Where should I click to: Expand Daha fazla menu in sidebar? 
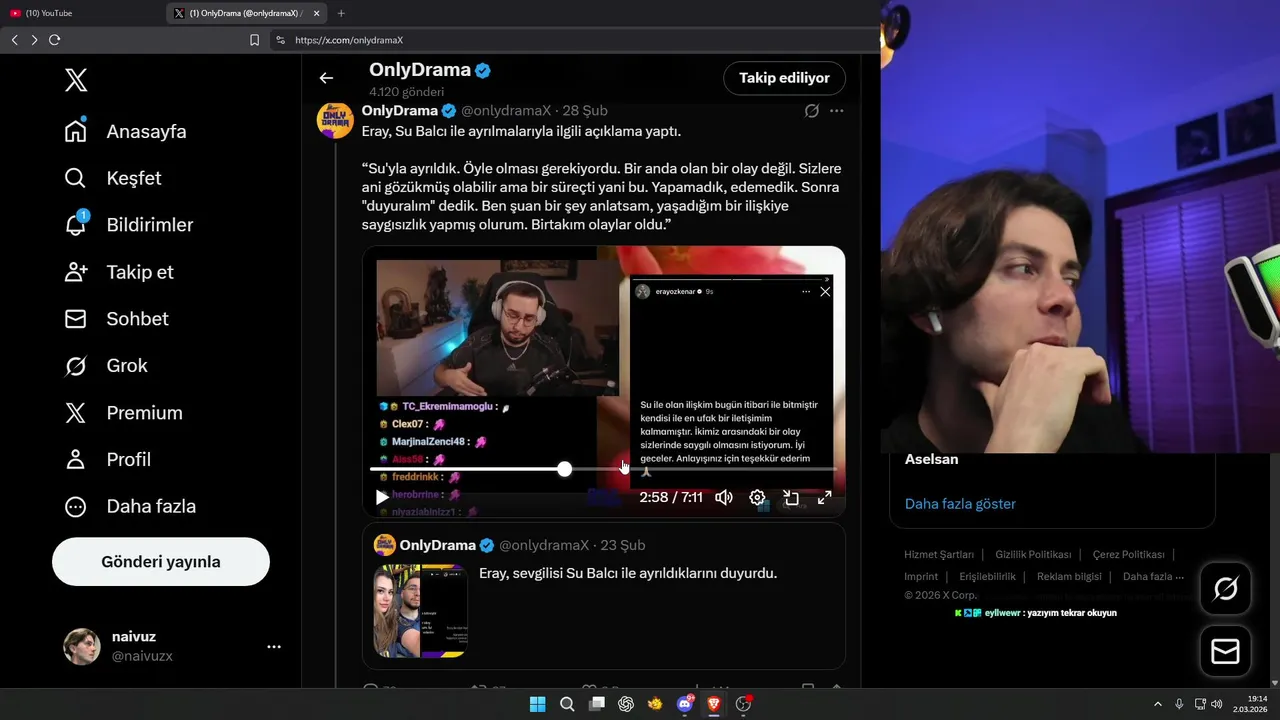[129, 507]
